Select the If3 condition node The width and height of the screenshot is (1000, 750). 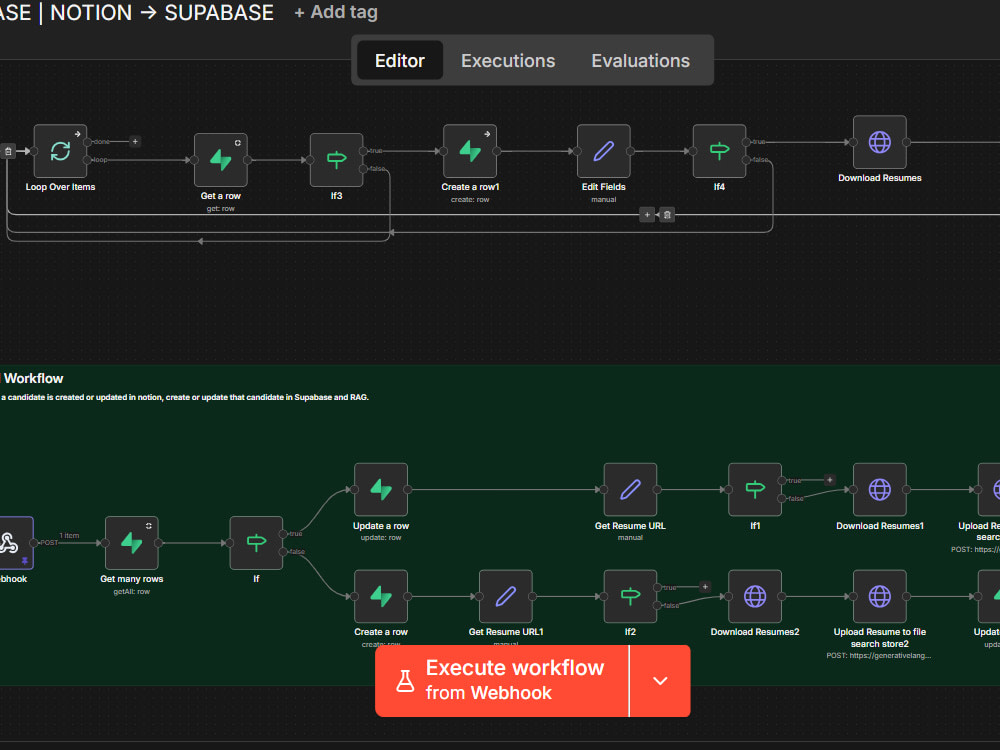tap(336, 160)
